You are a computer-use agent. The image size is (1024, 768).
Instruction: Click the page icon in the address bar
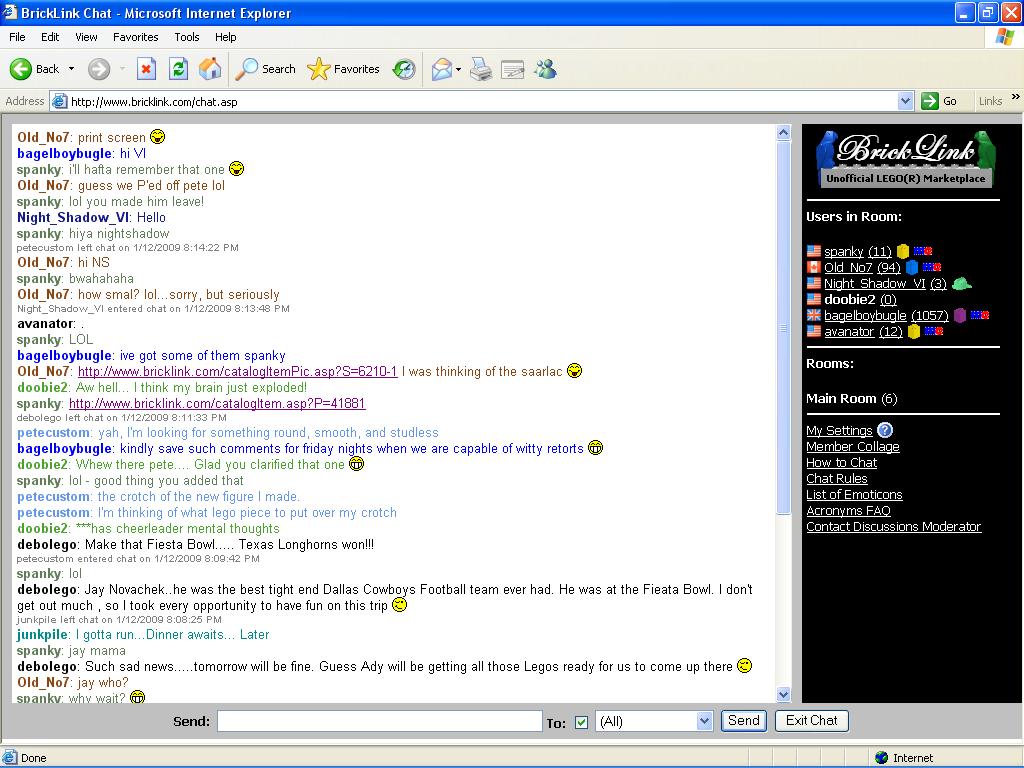tap(59, 101)
